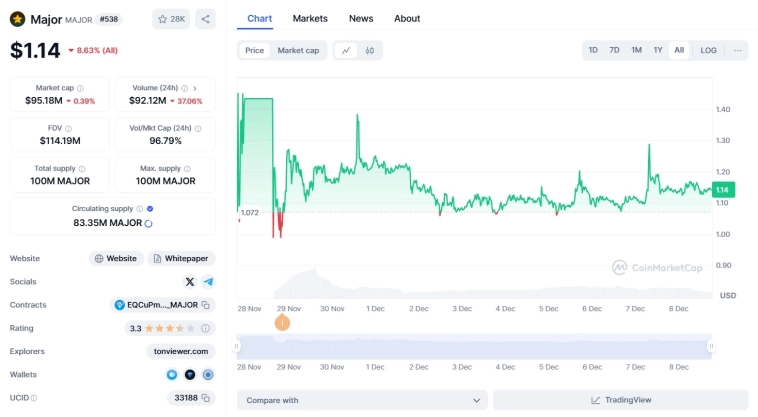Viewport: 758px width, 417px height.
Task: Open the News tab
Action: point(361,18)
